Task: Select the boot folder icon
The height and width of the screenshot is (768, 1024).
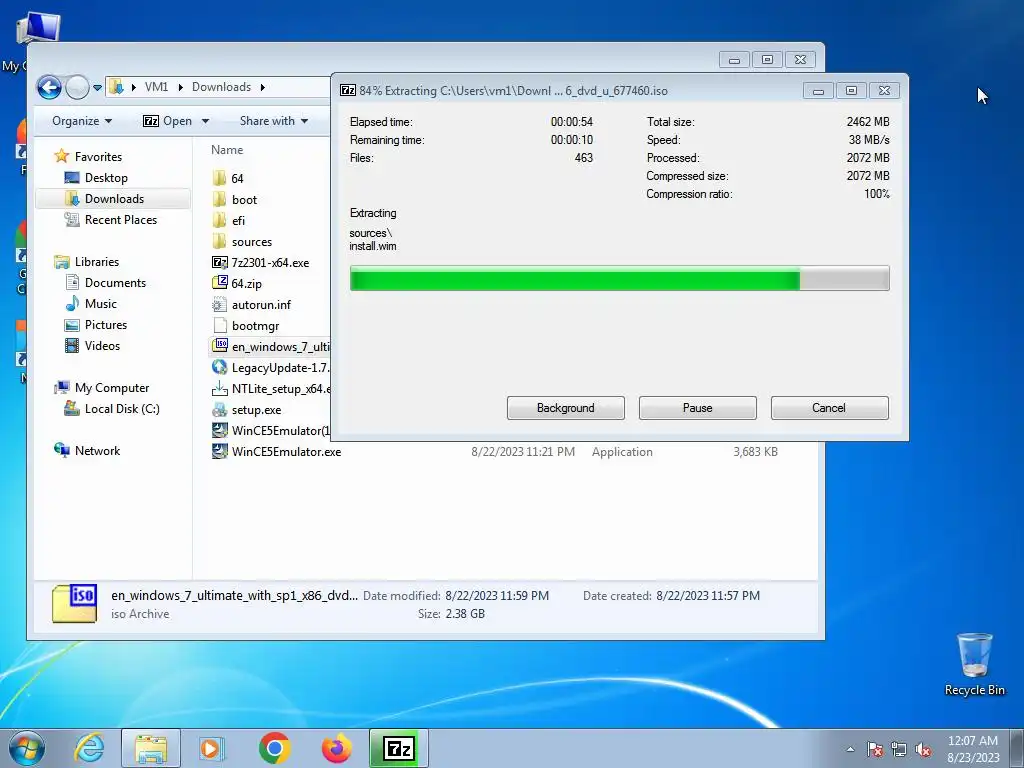Action: [219, 199]
